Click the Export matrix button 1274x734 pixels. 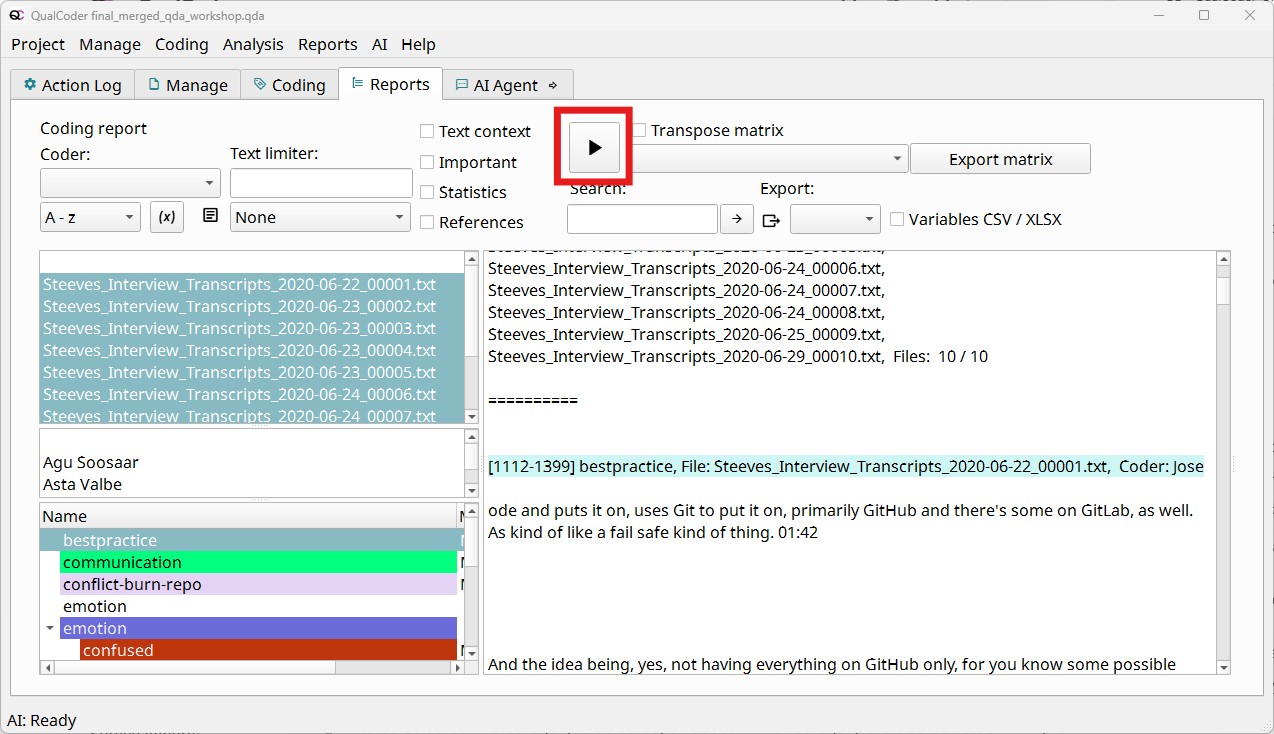coord(1000,159)
